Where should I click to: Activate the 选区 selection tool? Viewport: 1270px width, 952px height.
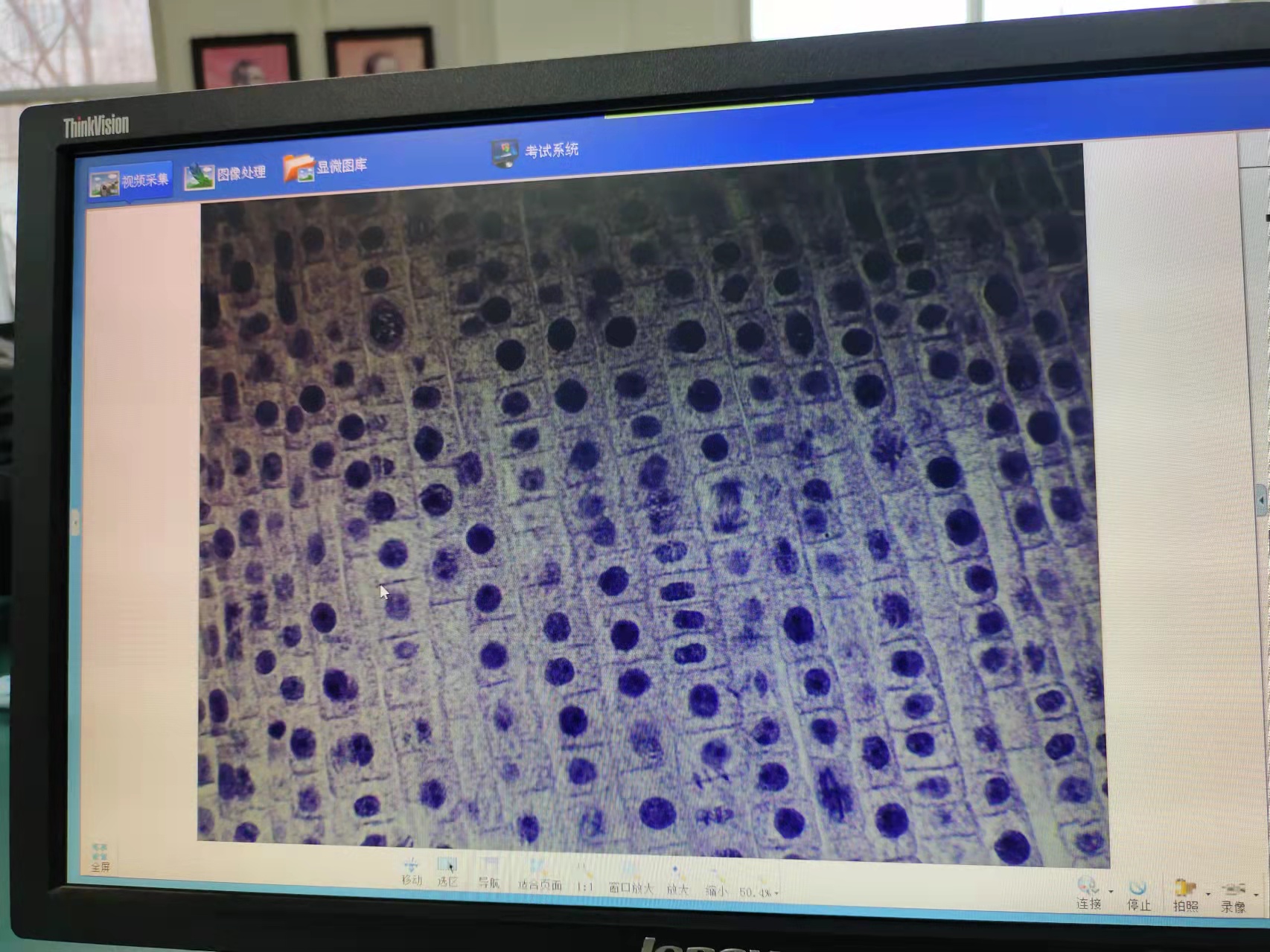click(447, 871)
